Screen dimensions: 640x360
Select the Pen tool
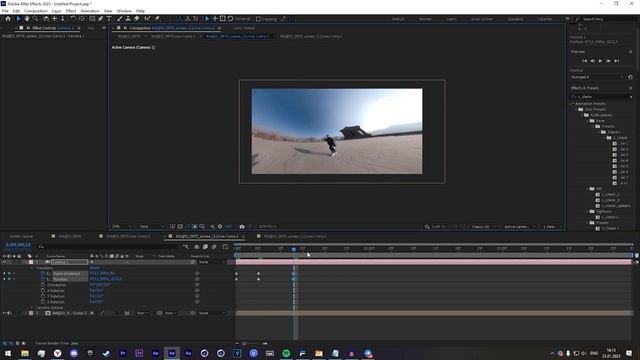(100, 18)
